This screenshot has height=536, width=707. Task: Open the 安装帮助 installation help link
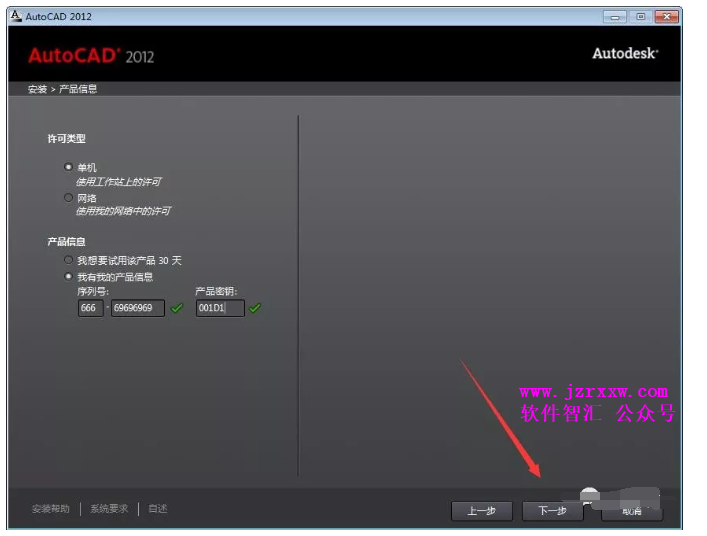(50, 509)
